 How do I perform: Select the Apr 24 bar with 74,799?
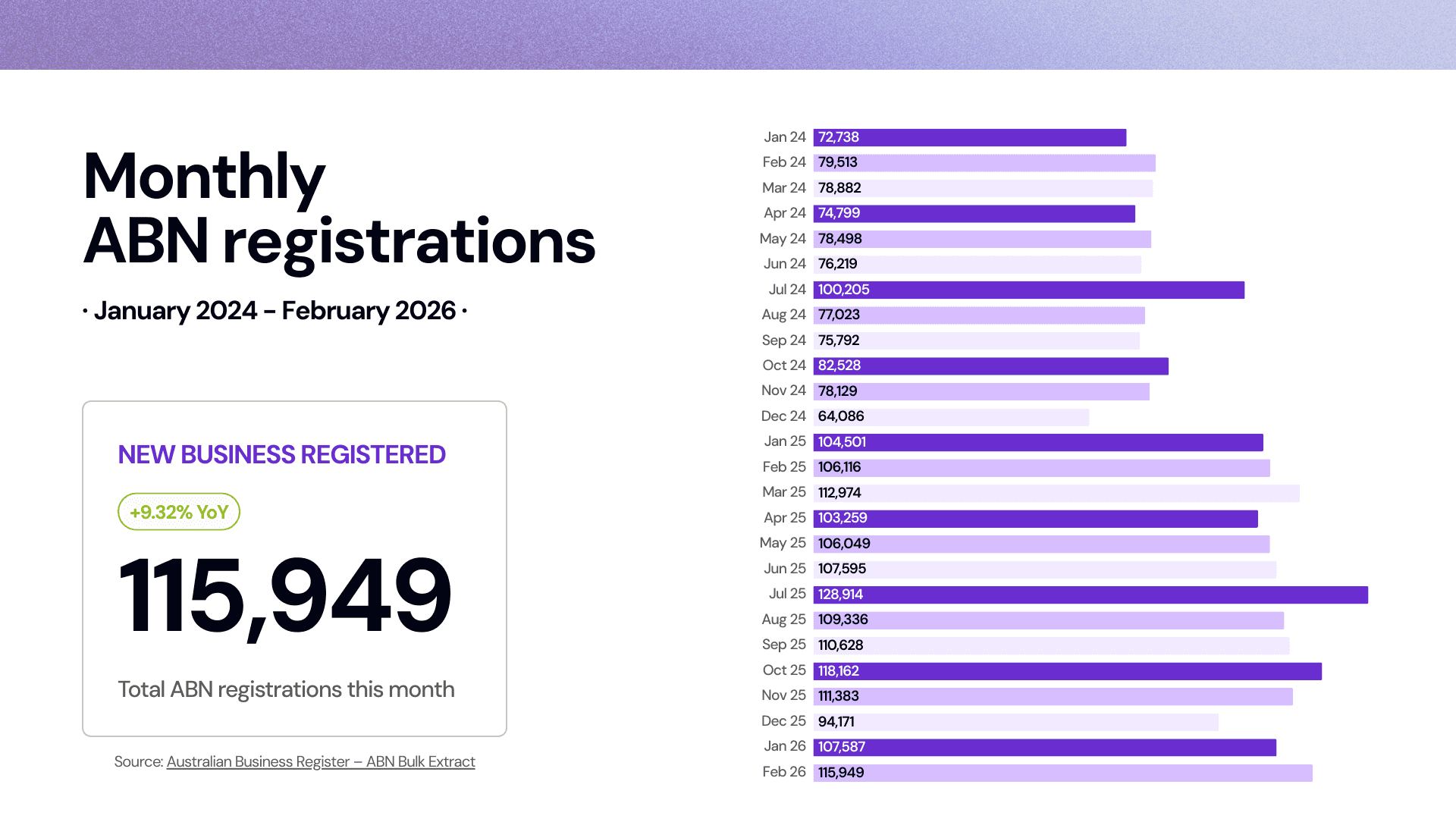pyautogui.click(x=974, y=213)
